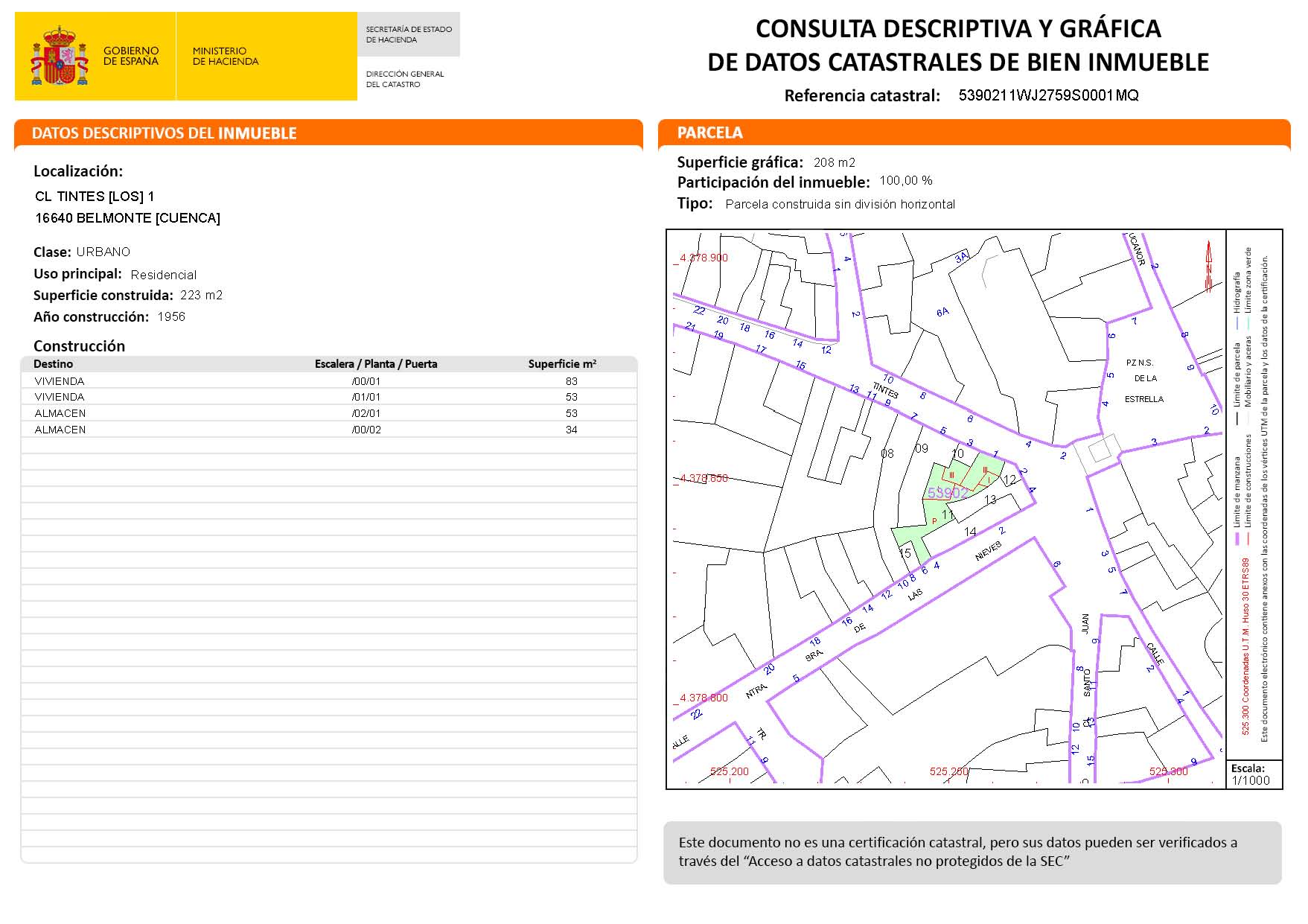Select the text 16640 BELMONTE [CUENCA]

click(x=127, y=218)
